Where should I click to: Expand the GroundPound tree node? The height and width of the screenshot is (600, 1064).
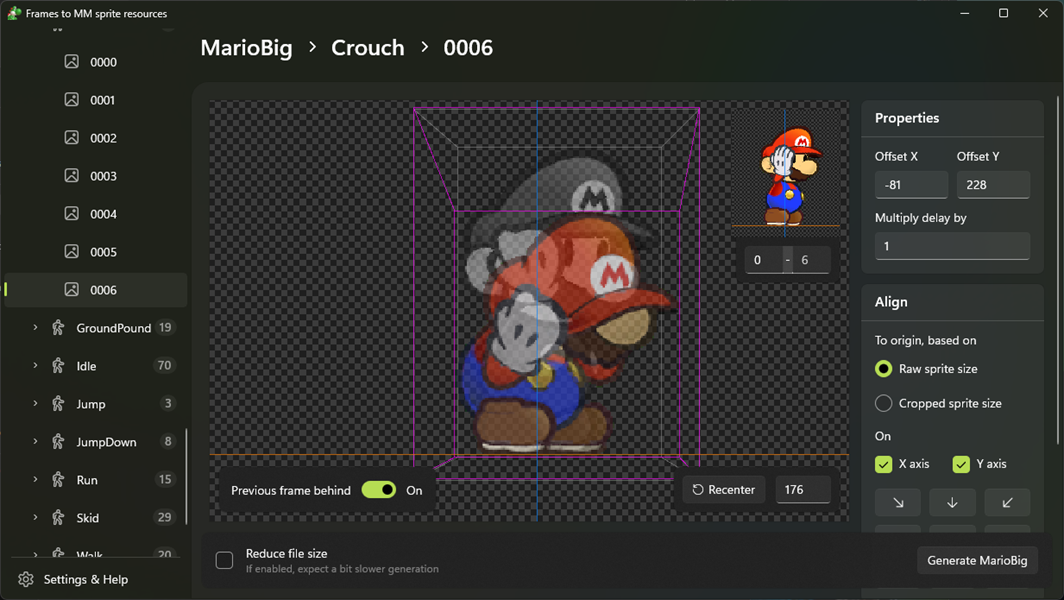coord(35,327)
